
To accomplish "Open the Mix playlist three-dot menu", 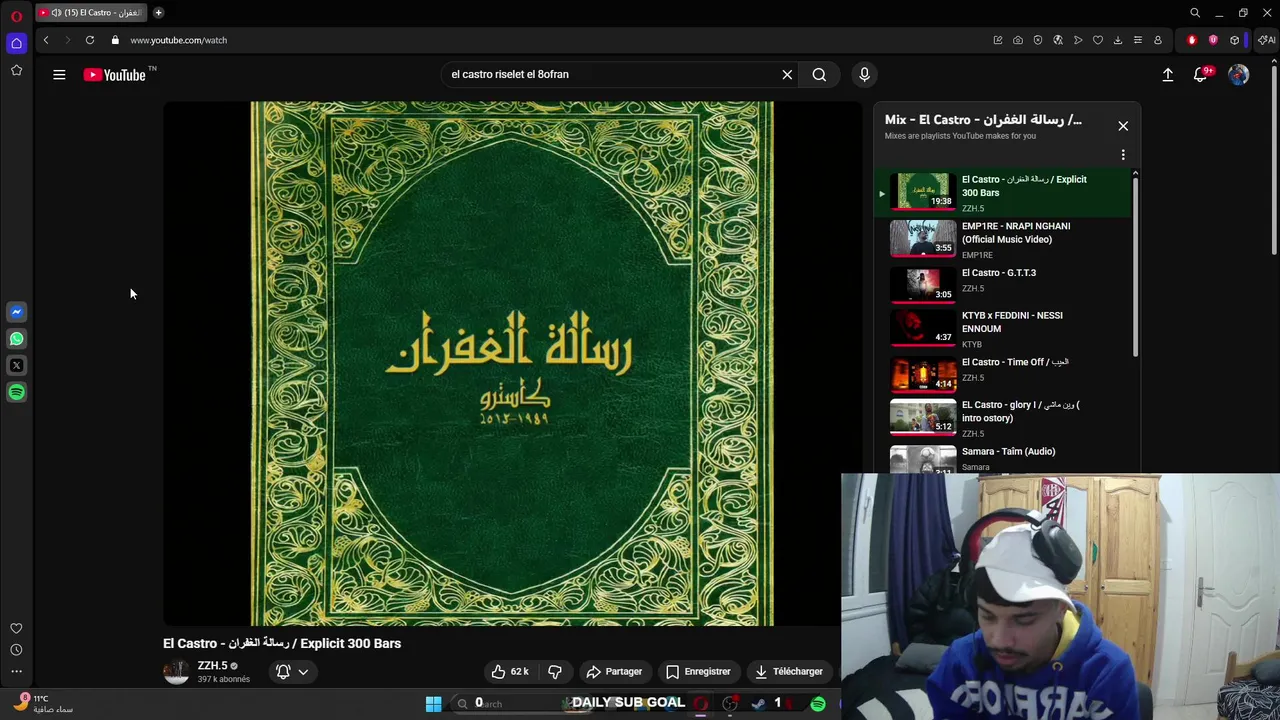I will 1123,155.
